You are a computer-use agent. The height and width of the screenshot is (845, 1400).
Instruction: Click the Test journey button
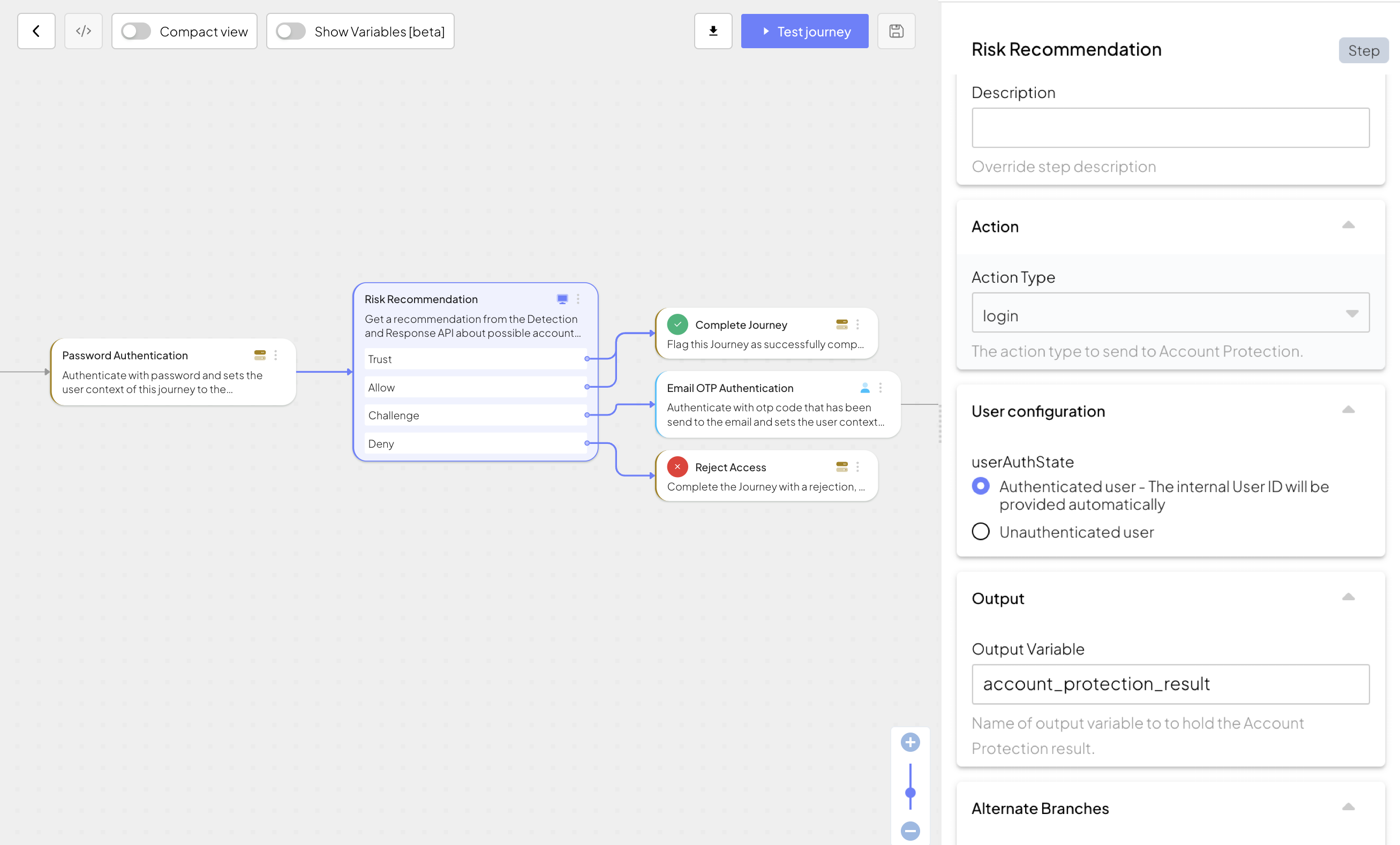[804, 31]
